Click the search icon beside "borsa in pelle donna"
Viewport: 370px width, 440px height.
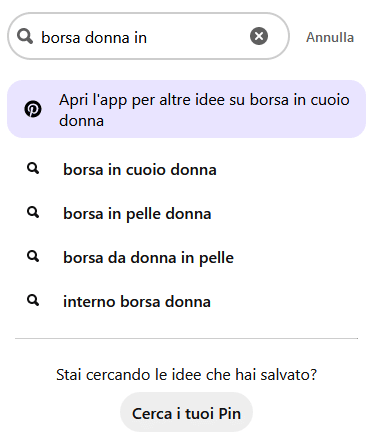pyautogui.click(x=33, y=213)
